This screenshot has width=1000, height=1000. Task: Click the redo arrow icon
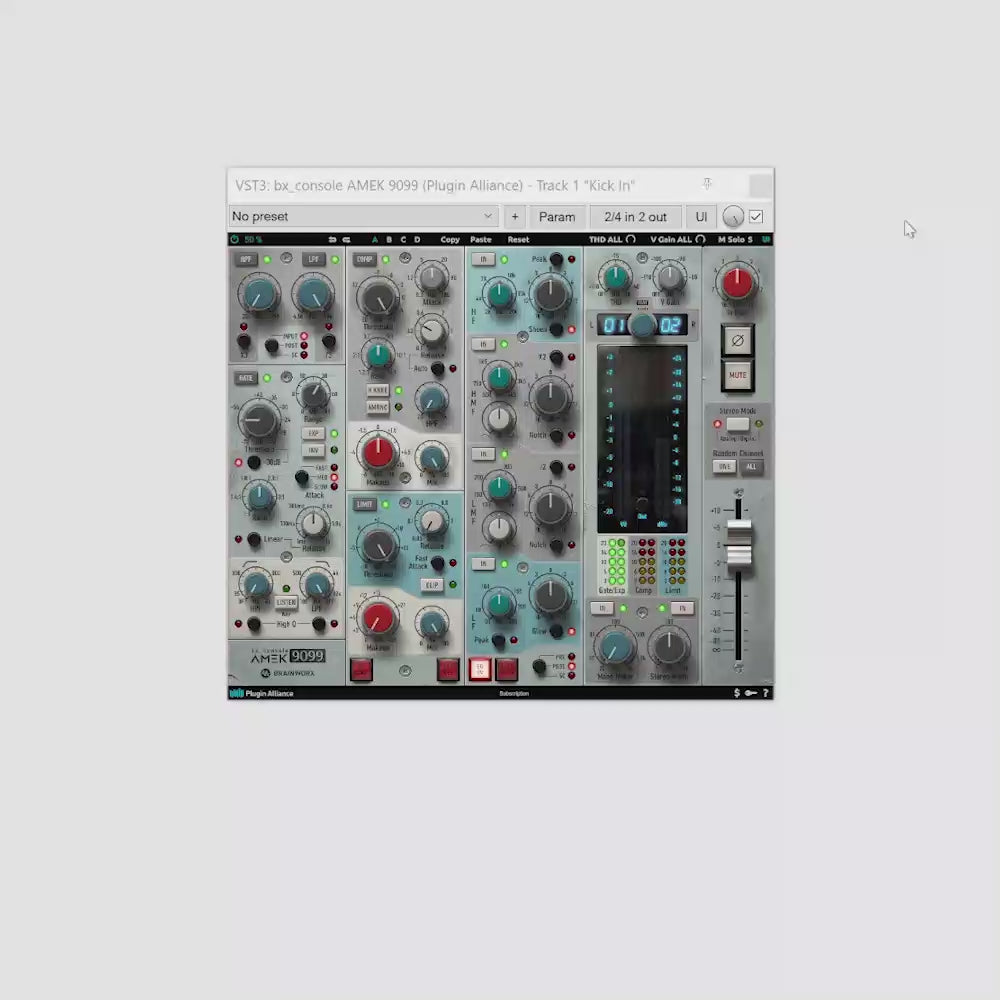point(346,239)
